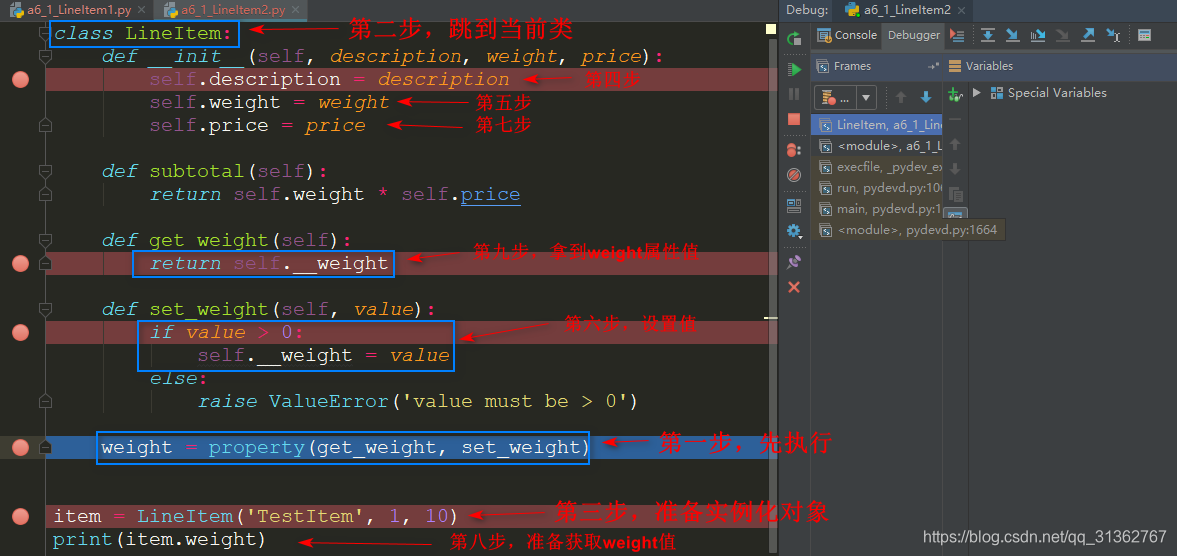Collapse the class LineItem code fold
1177x556 pixels.
click(44, 34)
